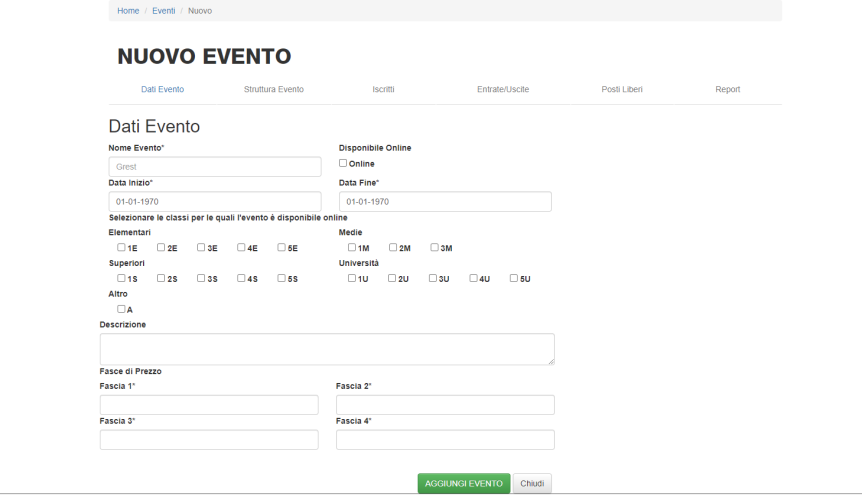Click the Data Inizio date field
This screenshot has width=862, height=500.
pos(215,201)
